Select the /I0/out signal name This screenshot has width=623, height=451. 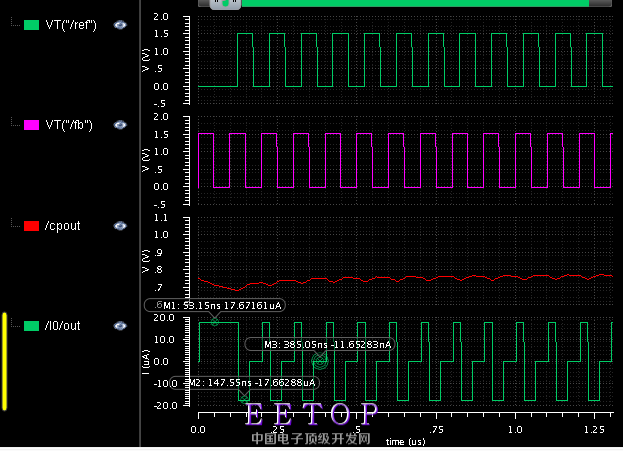coord(62,326)
